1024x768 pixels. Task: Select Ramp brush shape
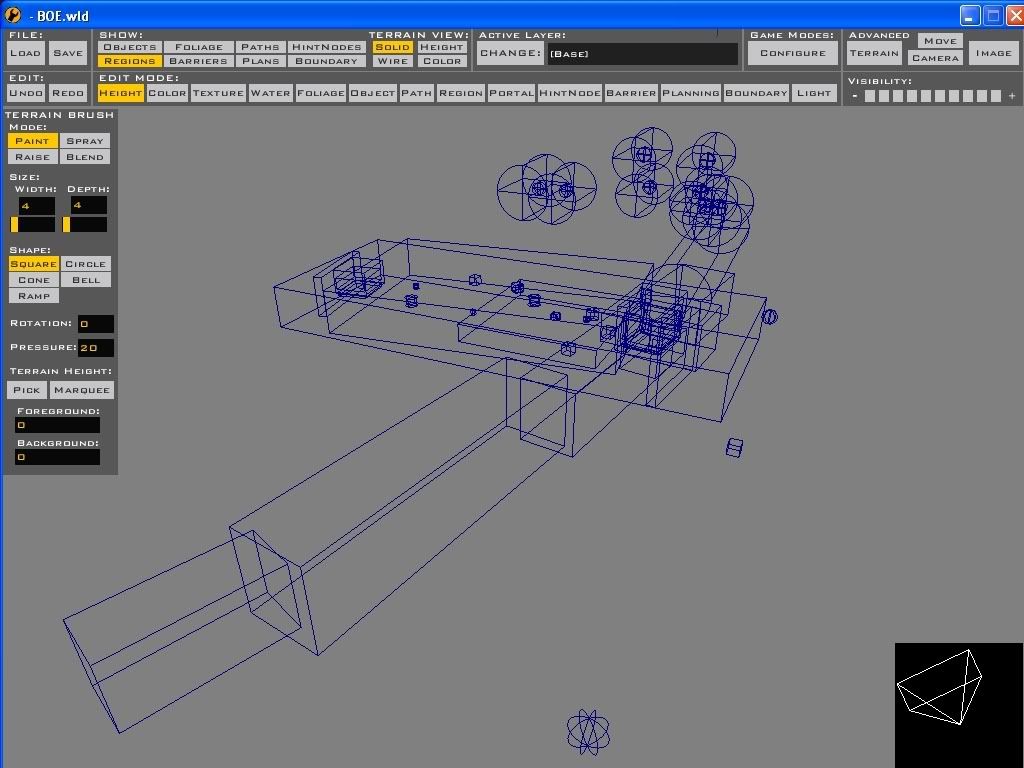click(33, 296)
